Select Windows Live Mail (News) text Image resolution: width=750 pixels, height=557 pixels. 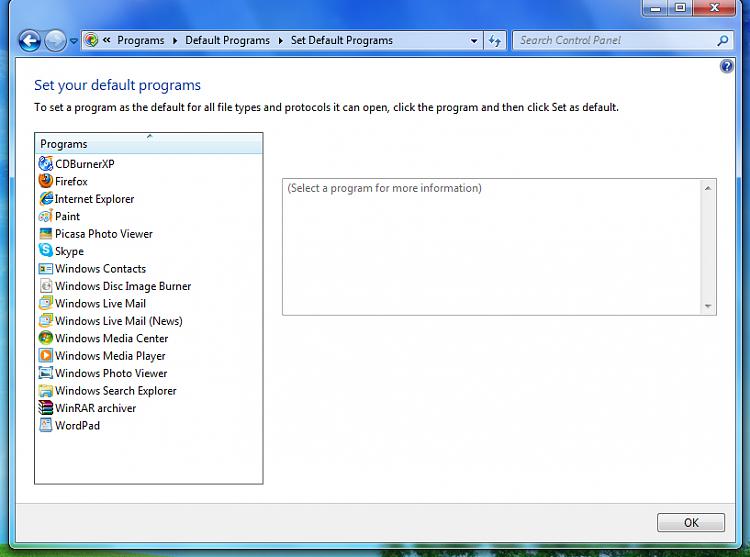point(119,321)
